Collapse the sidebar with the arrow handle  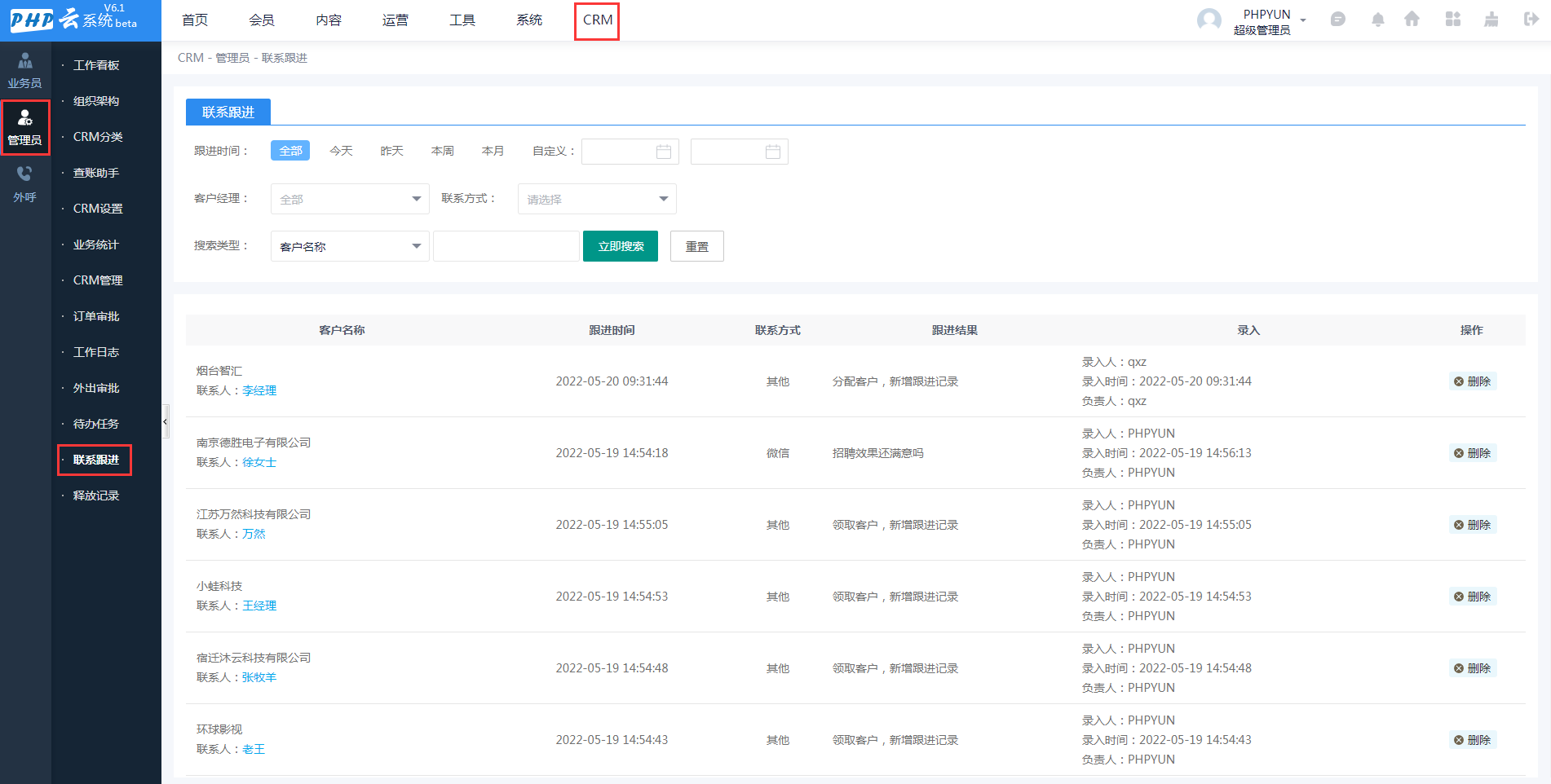(166, 421)
